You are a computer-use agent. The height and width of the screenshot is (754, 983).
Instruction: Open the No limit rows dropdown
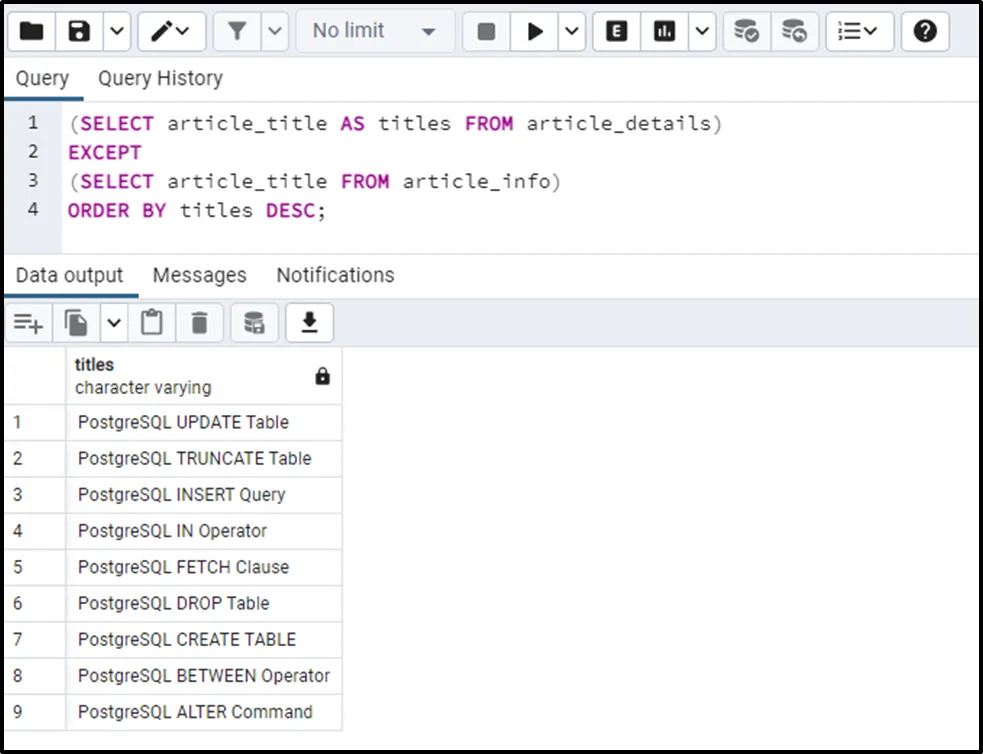point(374,32)
